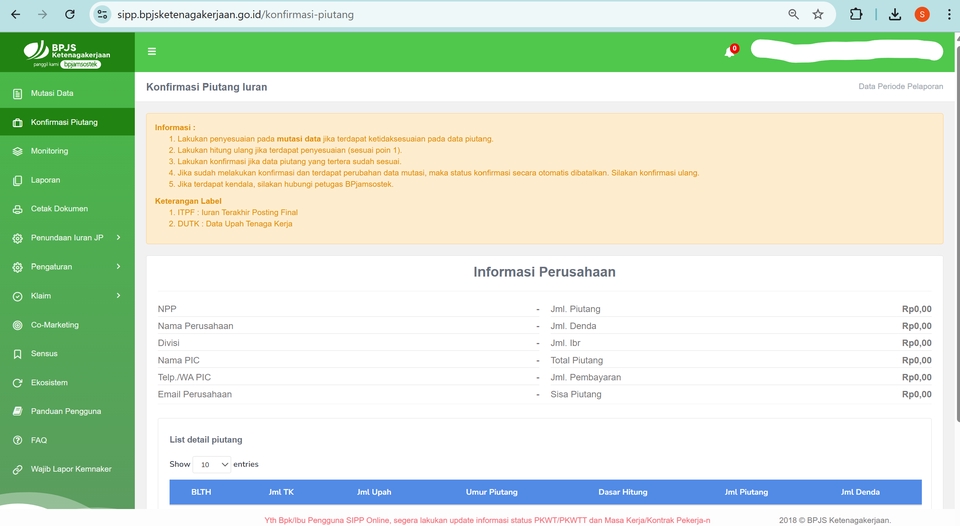Sort by Umur Piutang column header
The image size is (960, 526).
pyautogui.click(x=492, y=492)
